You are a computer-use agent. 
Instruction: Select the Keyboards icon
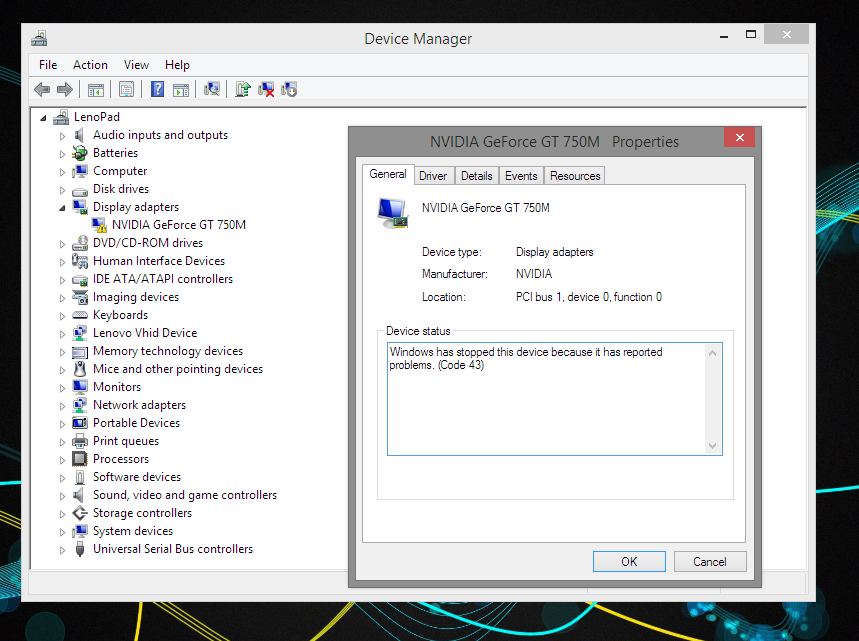[x=80, y=315]
